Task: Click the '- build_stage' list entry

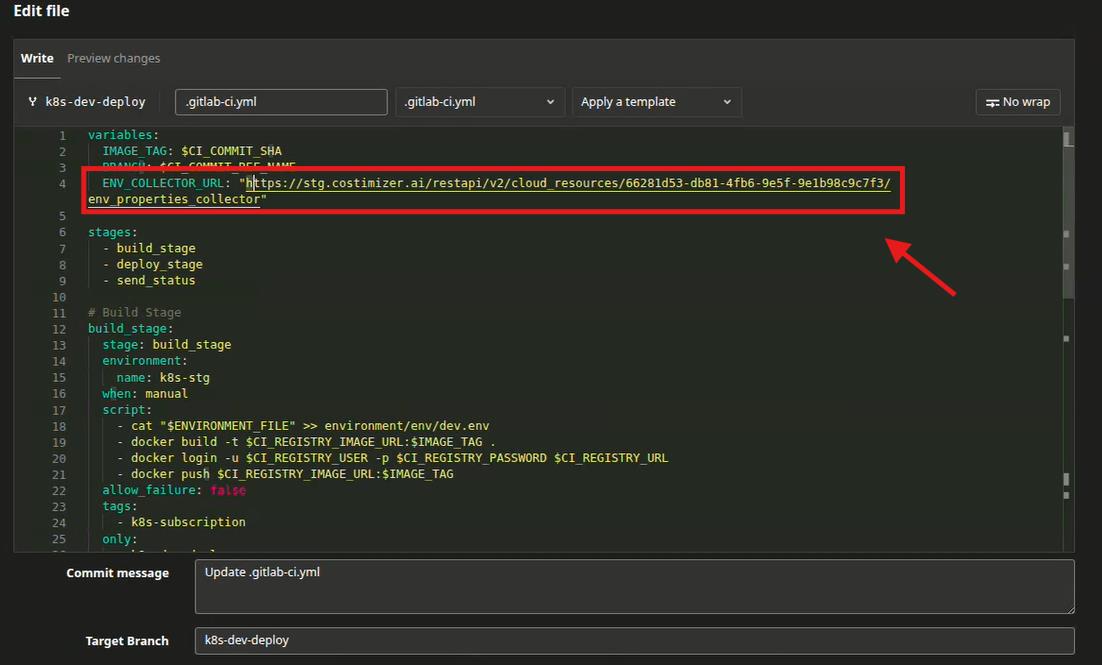Action: pos(149,248)
